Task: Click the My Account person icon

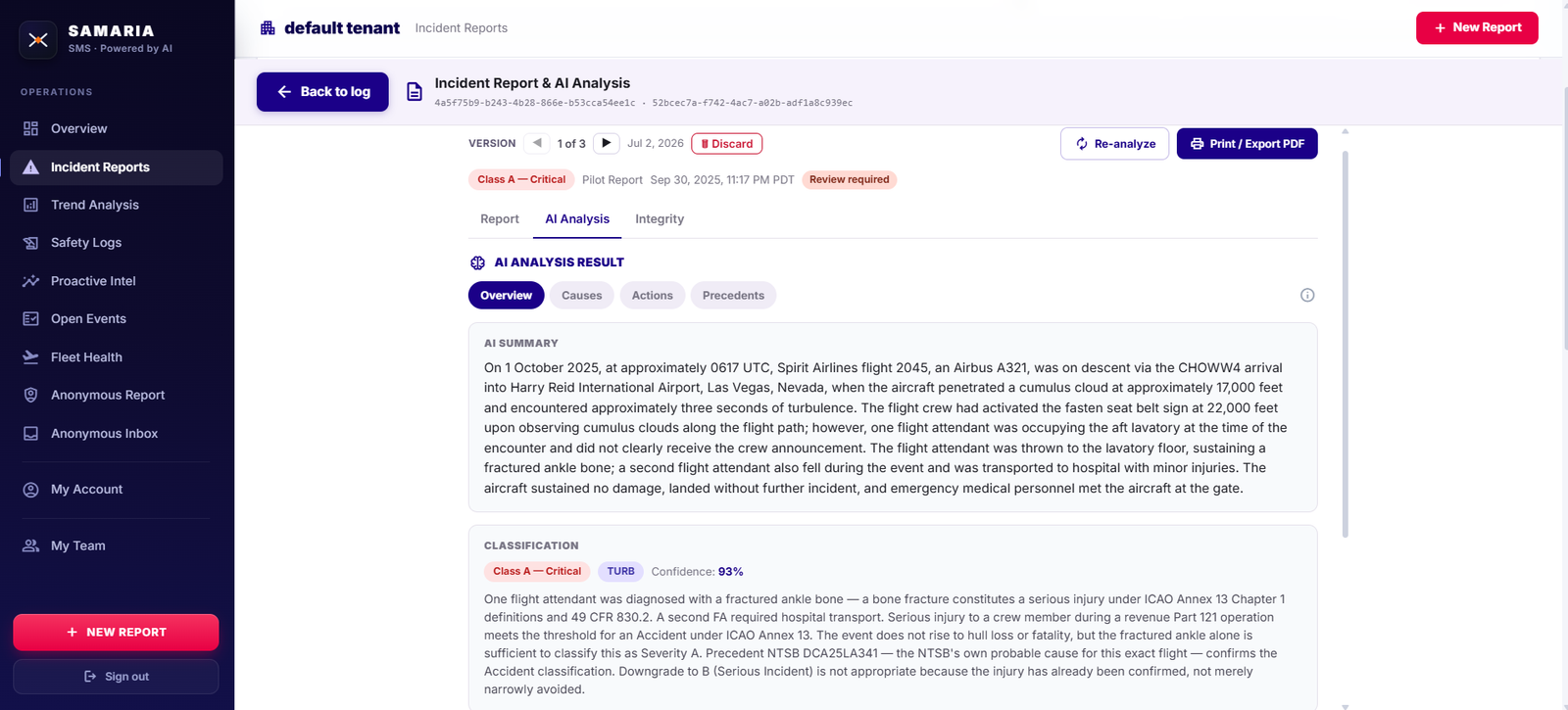Action: coord(31,490)
